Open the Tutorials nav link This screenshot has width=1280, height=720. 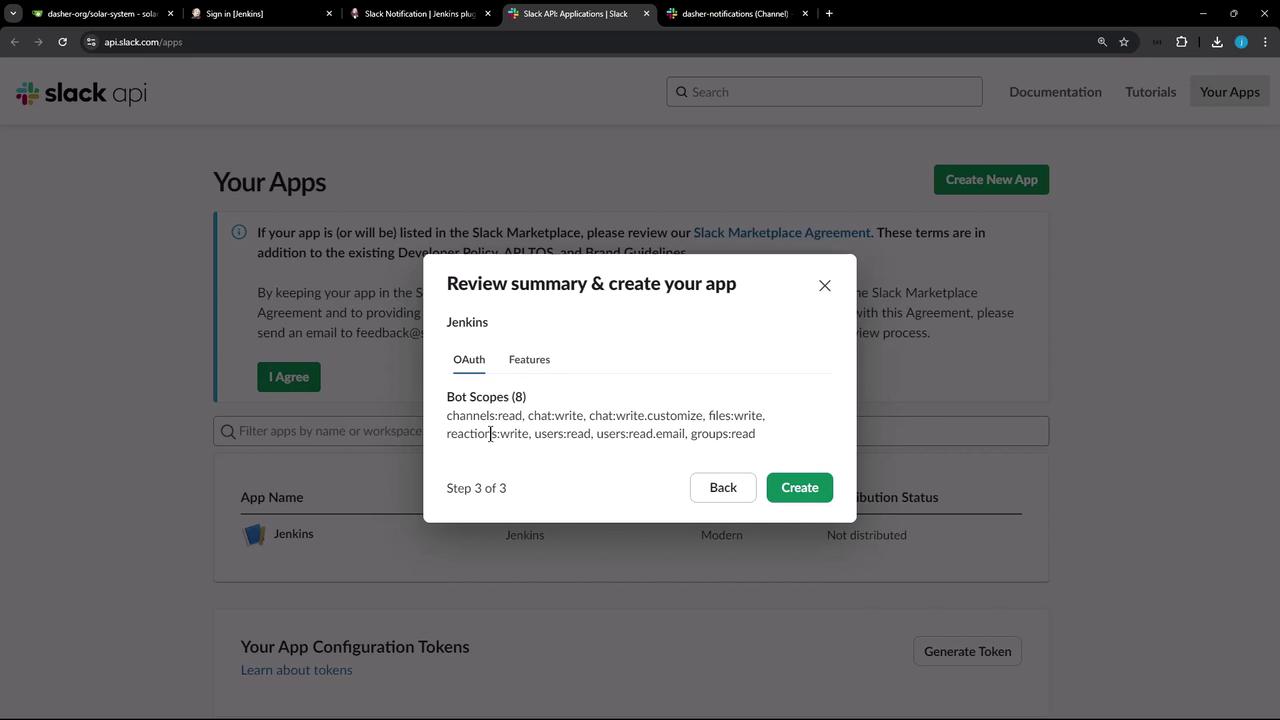click(1150, 92)
